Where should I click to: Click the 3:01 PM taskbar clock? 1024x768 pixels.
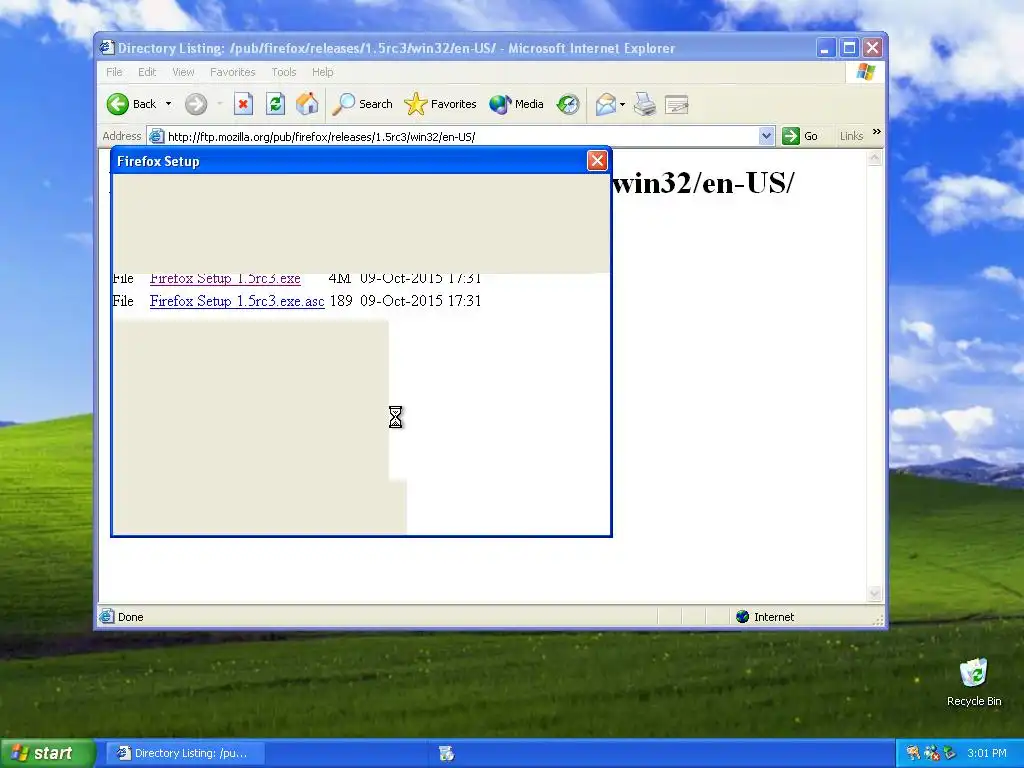tap(987, 753)
